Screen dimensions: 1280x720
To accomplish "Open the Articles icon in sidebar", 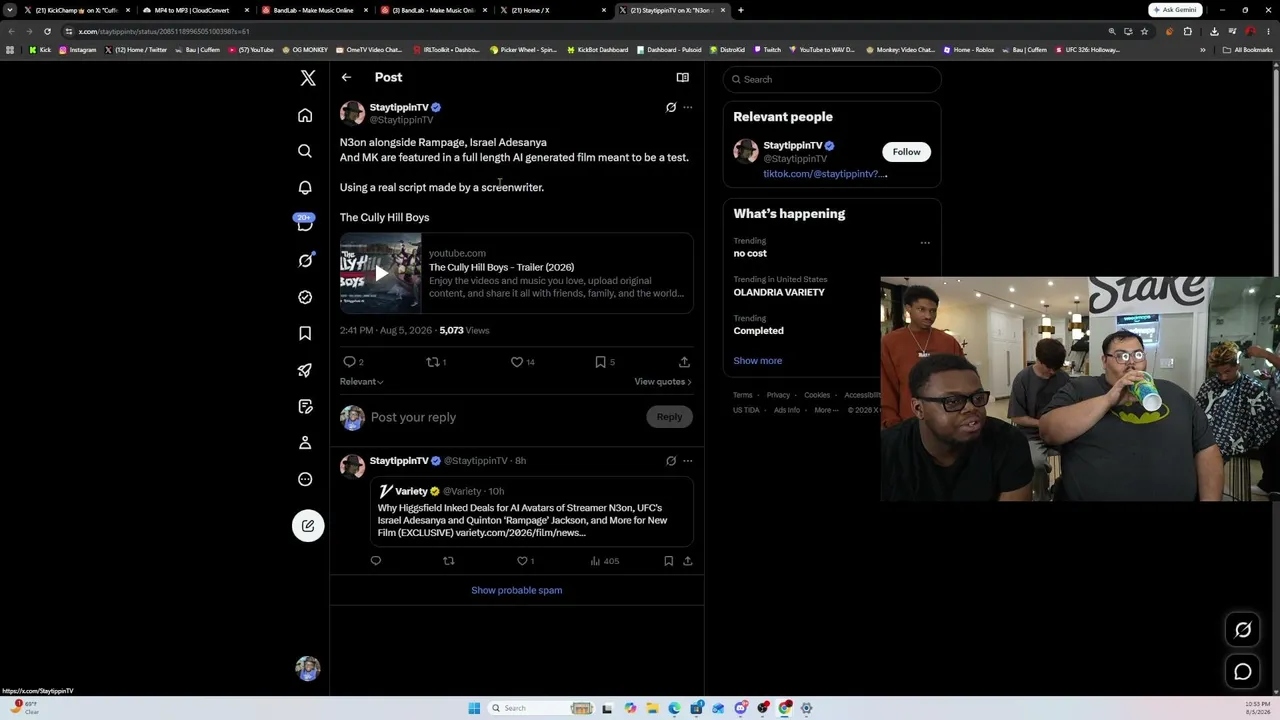I will click(x=305, y=406).
